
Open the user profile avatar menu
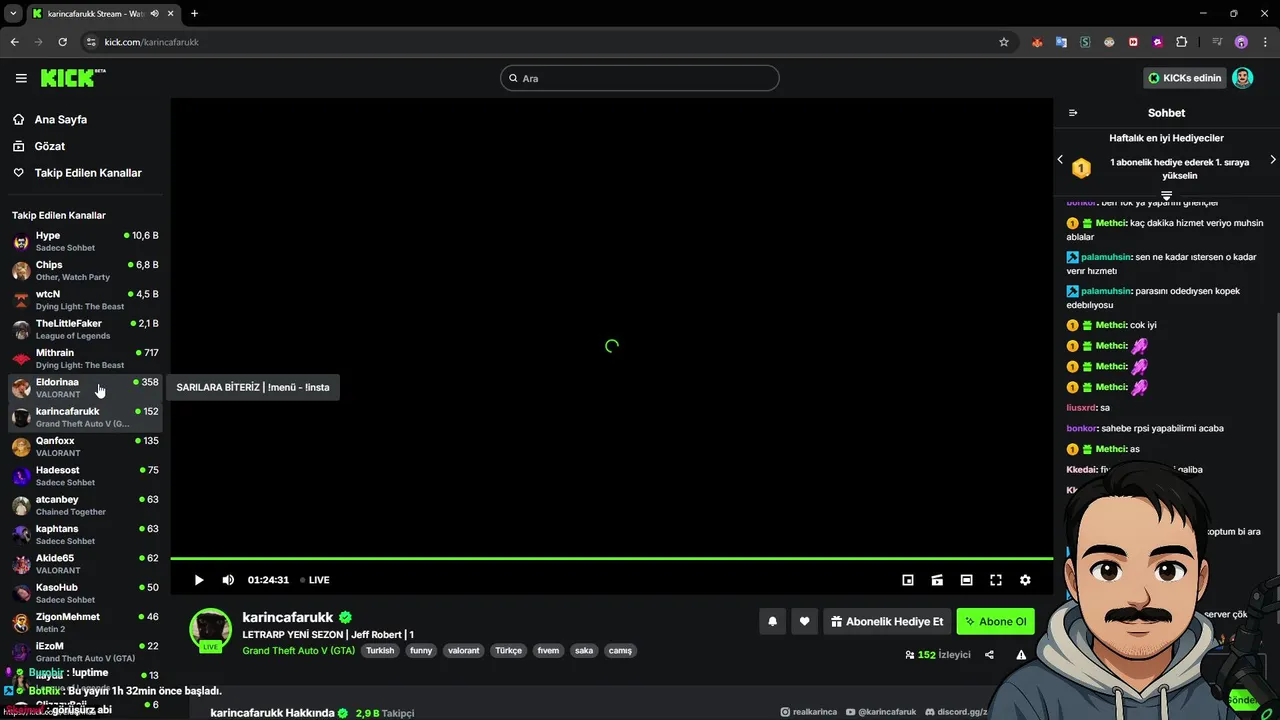coord(1243,78)
